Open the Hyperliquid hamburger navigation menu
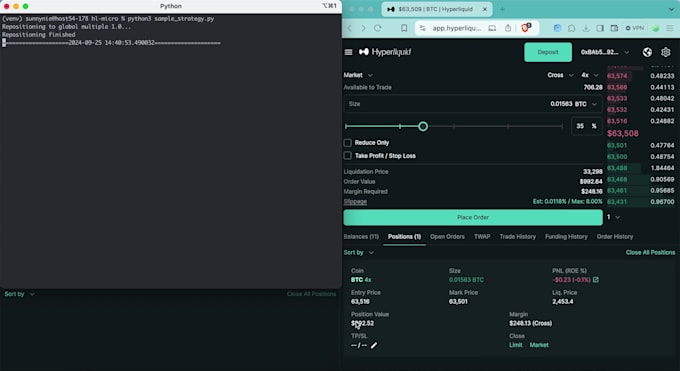Image resolution: width=680 pixels, height=371 pixels. coord(348,52)
